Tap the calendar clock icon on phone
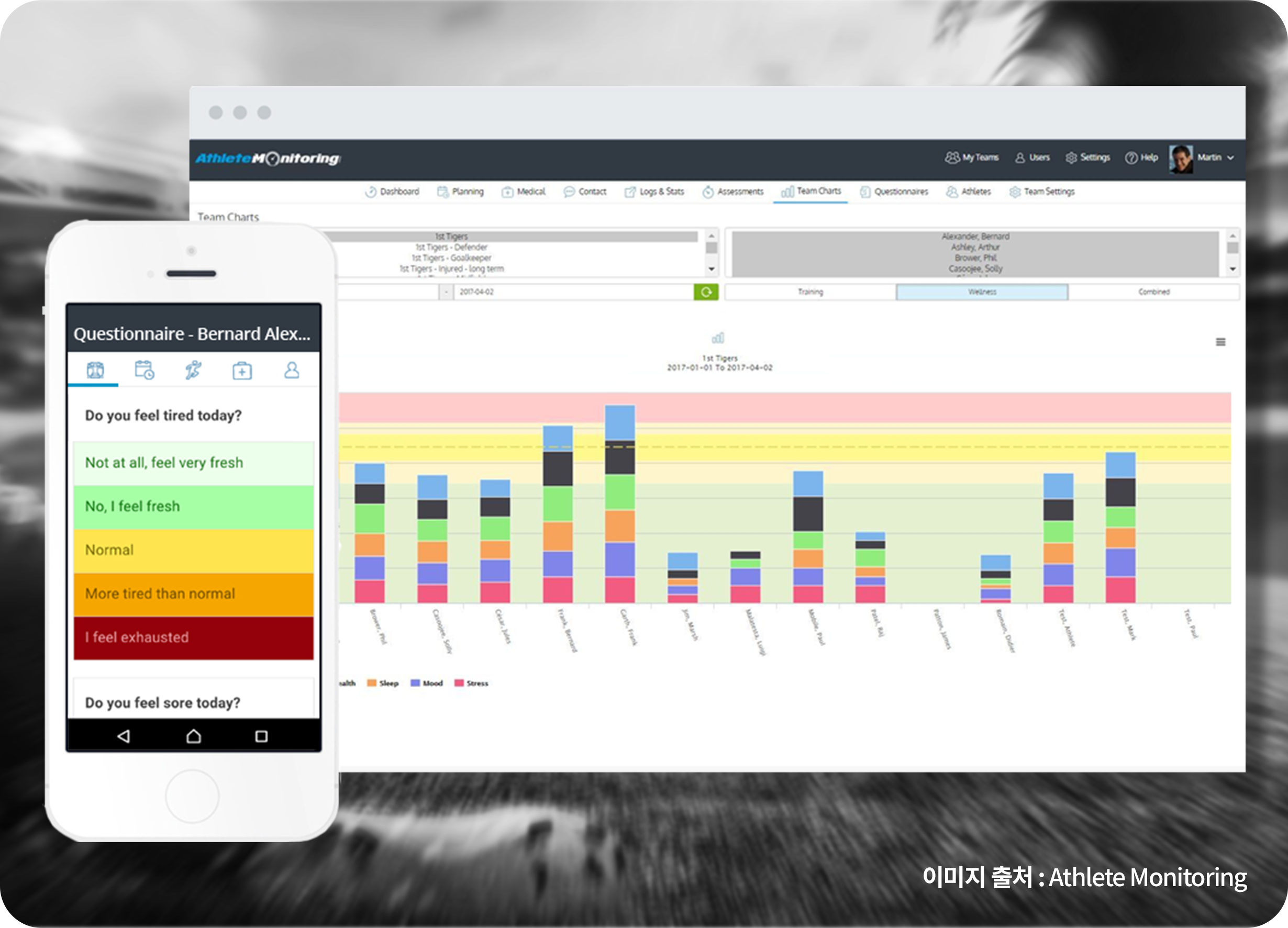1288x928 pixels. (x=145, y=371)
